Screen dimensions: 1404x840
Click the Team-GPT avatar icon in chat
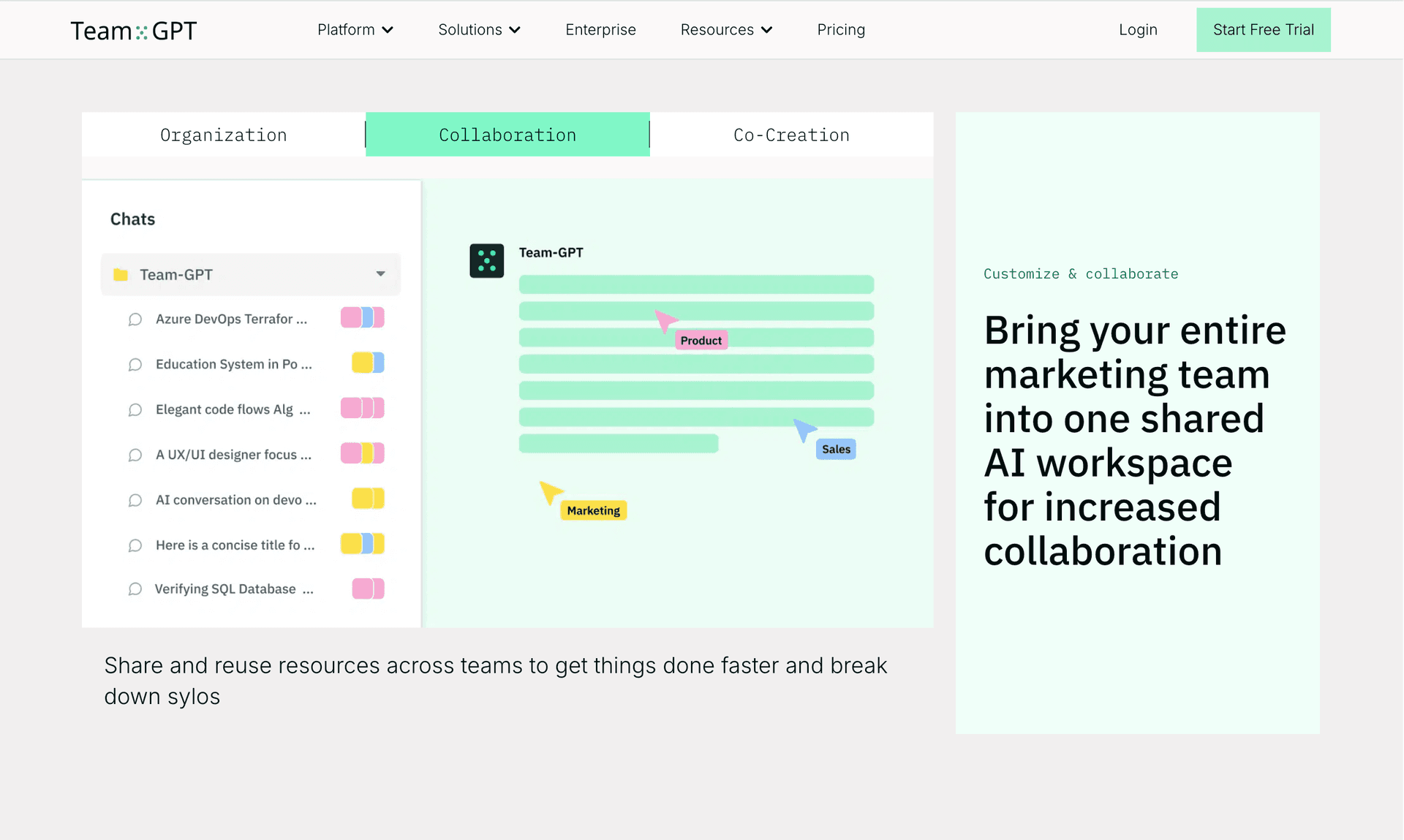pos(486,261)
